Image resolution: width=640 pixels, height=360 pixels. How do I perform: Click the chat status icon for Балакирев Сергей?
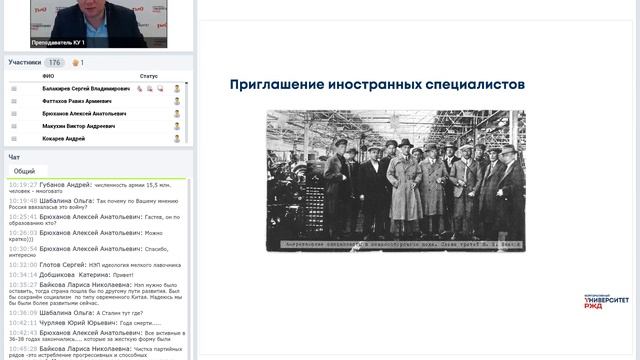click(160, 89)
